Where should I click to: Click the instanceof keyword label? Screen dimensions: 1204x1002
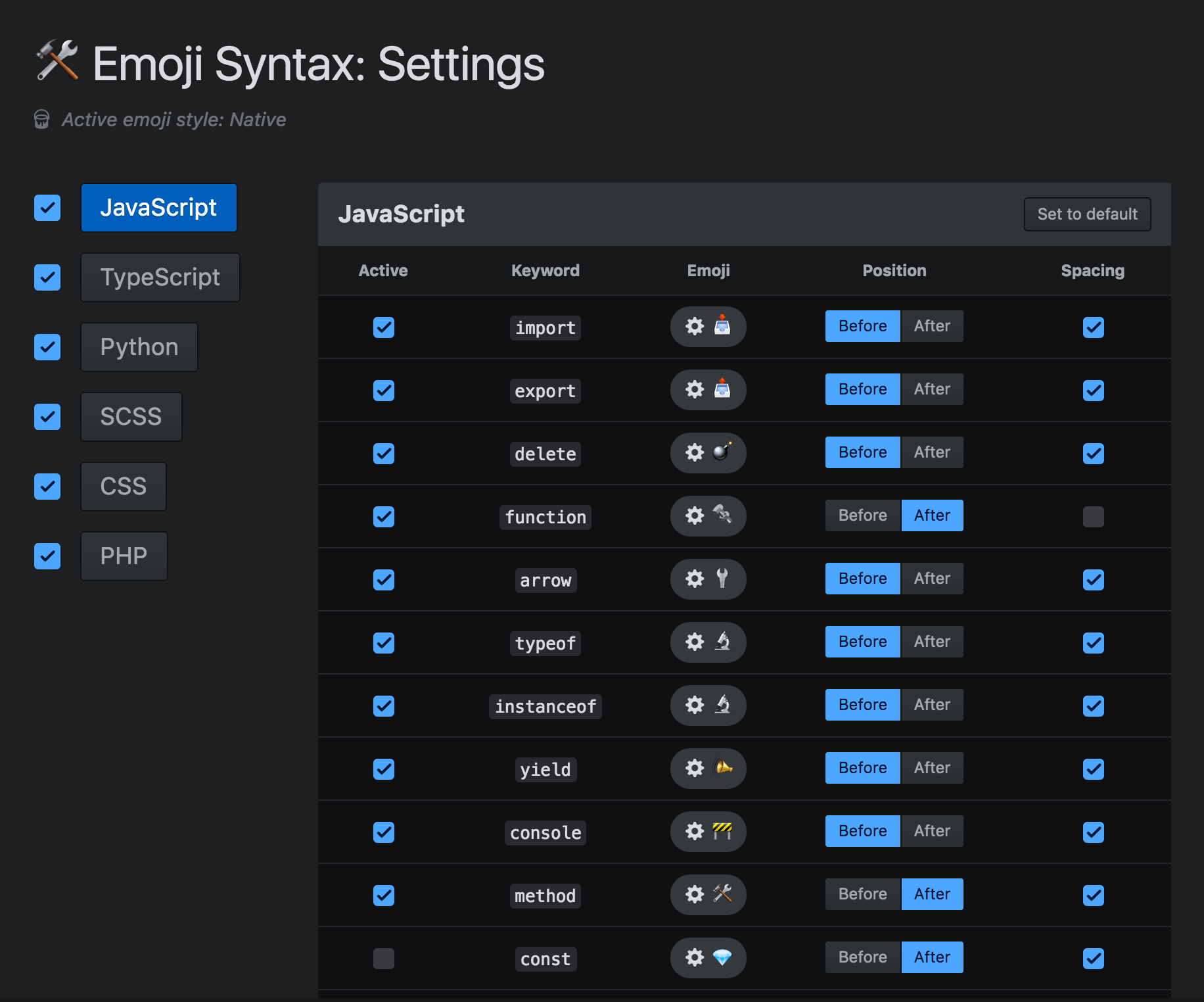pyautogui.click(x=545, y=707)
